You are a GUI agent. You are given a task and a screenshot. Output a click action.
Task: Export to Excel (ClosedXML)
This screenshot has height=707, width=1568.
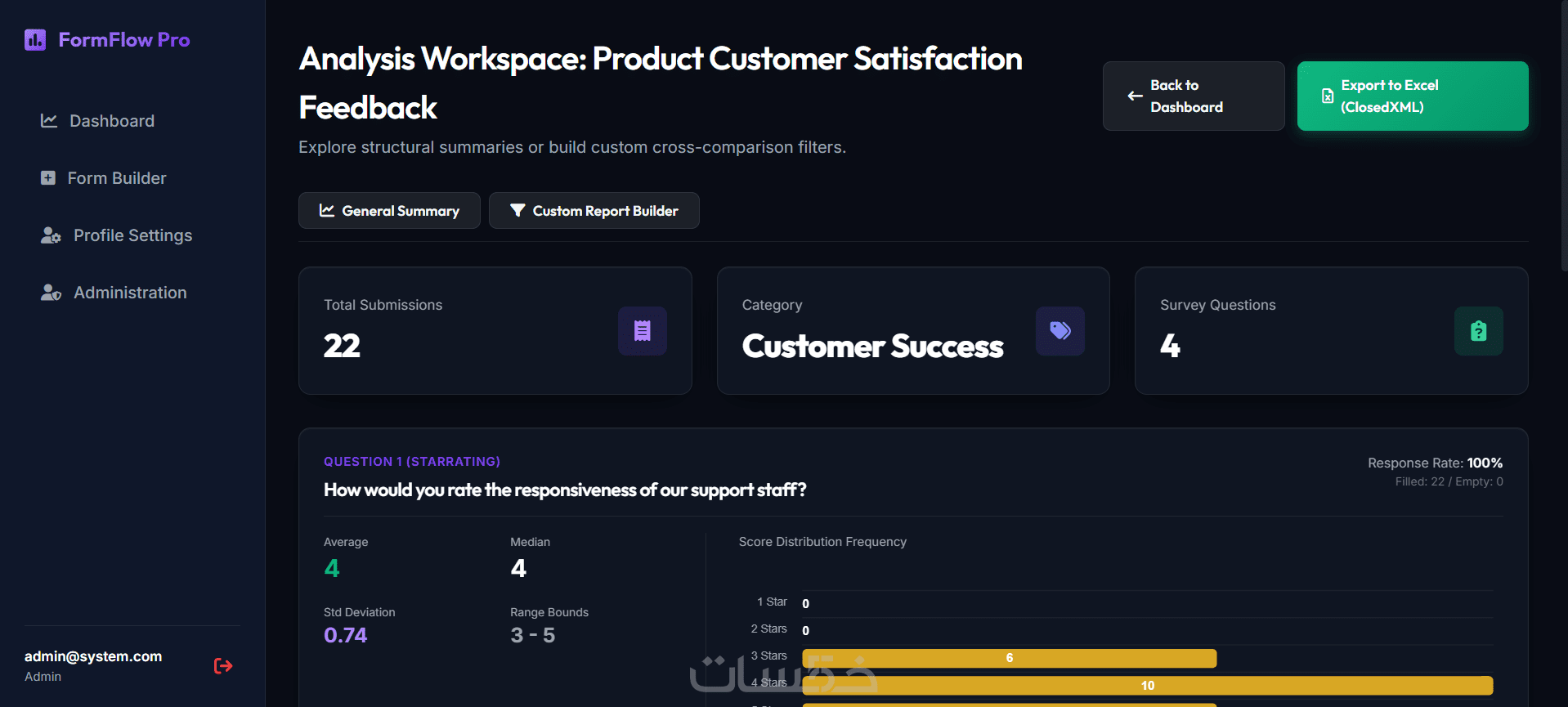click(1413, 96)
